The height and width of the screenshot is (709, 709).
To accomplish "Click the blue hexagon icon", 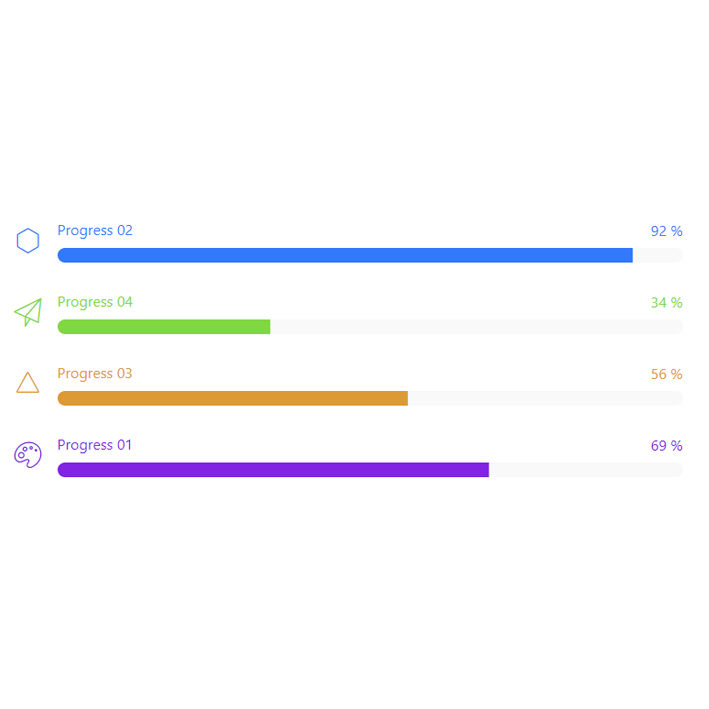I will tap(28, 241).
